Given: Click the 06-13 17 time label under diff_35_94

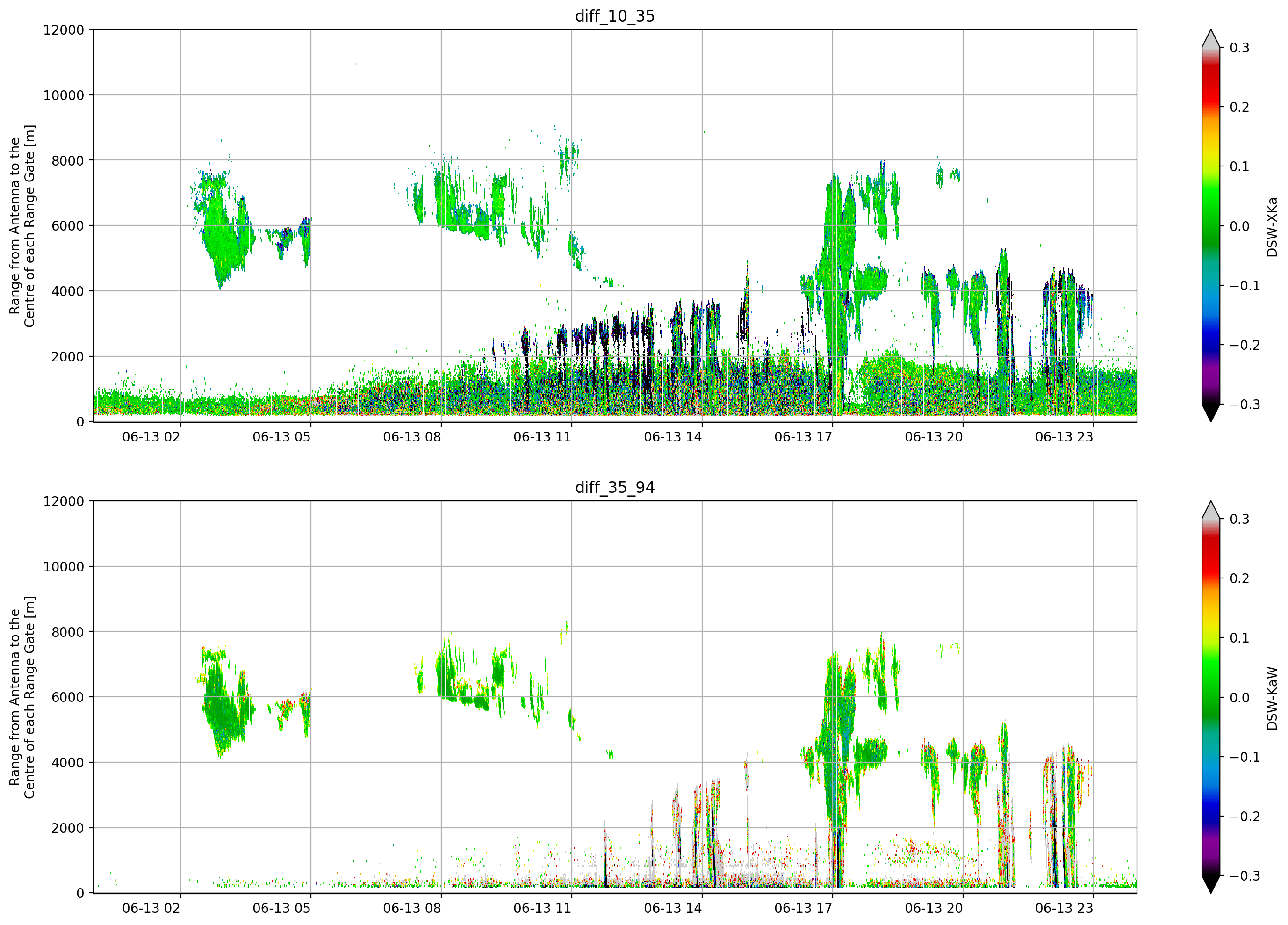Looking at the screenshot, I should click(x=803, y=909).
